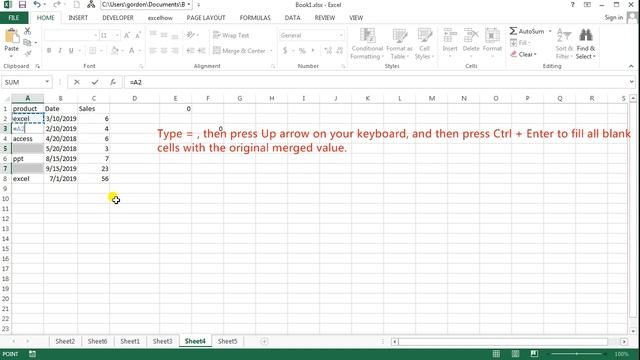Toggle center horizontal alignment
The width and height of the screenshot is (640, 360).
[x=164, y=51]
